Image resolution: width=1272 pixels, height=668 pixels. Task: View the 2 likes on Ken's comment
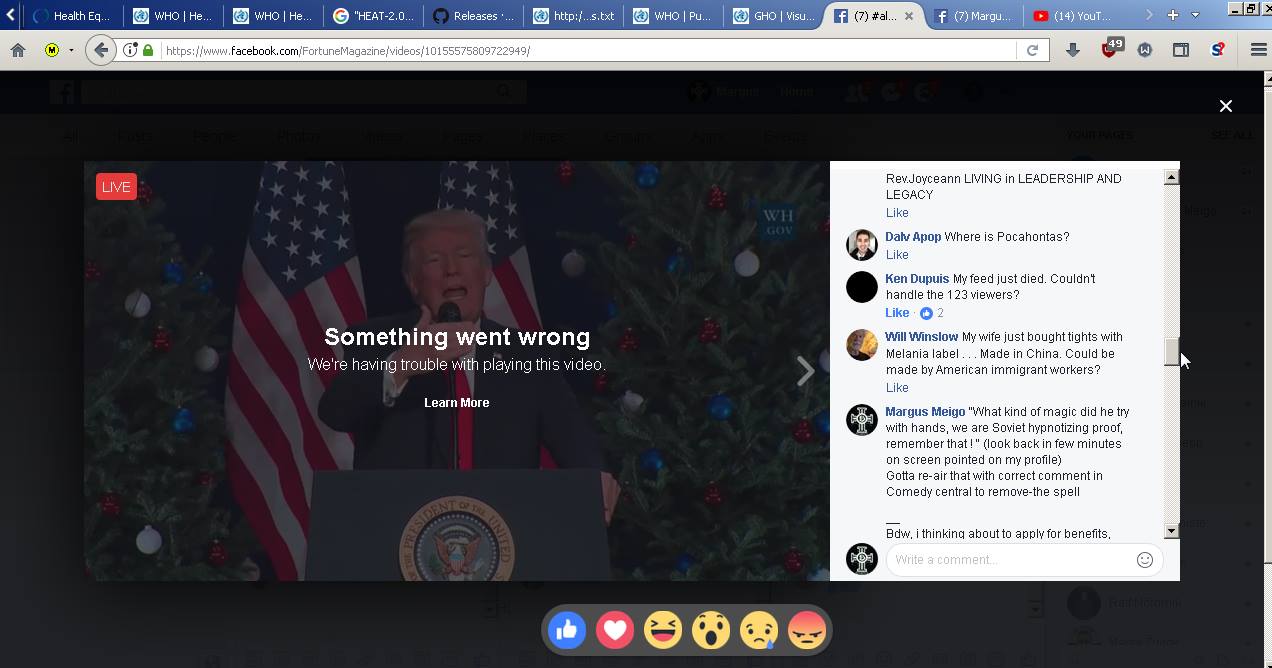[931, 313]
